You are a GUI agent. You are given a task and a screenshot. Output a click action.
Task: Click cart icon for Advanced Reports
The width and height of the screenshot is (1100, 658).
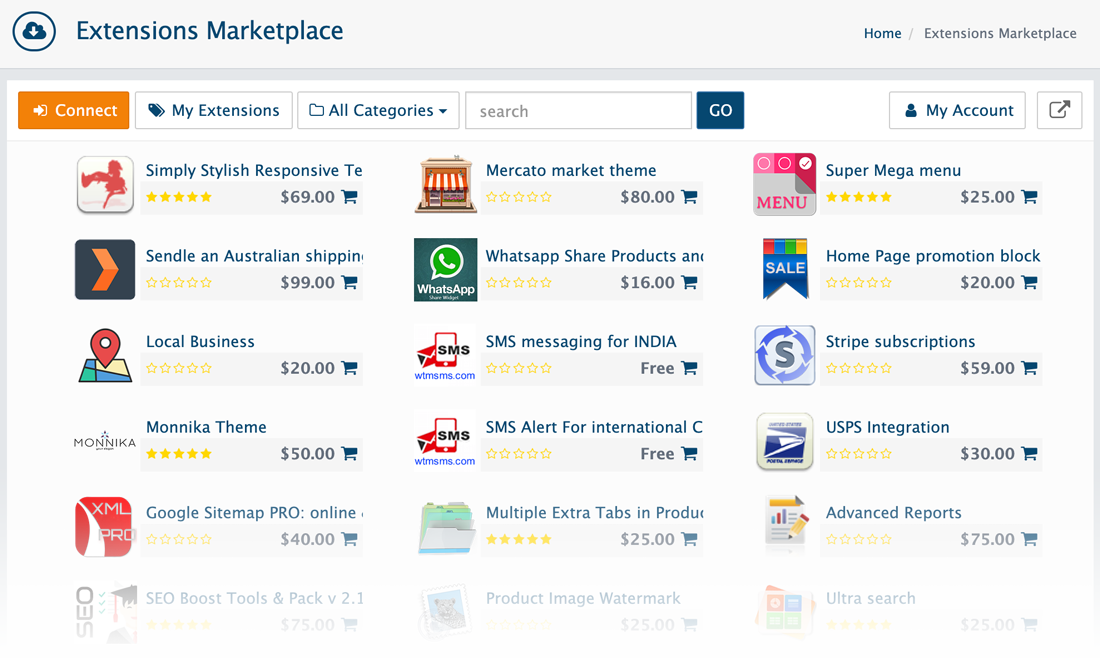[x=1029, y=539]
